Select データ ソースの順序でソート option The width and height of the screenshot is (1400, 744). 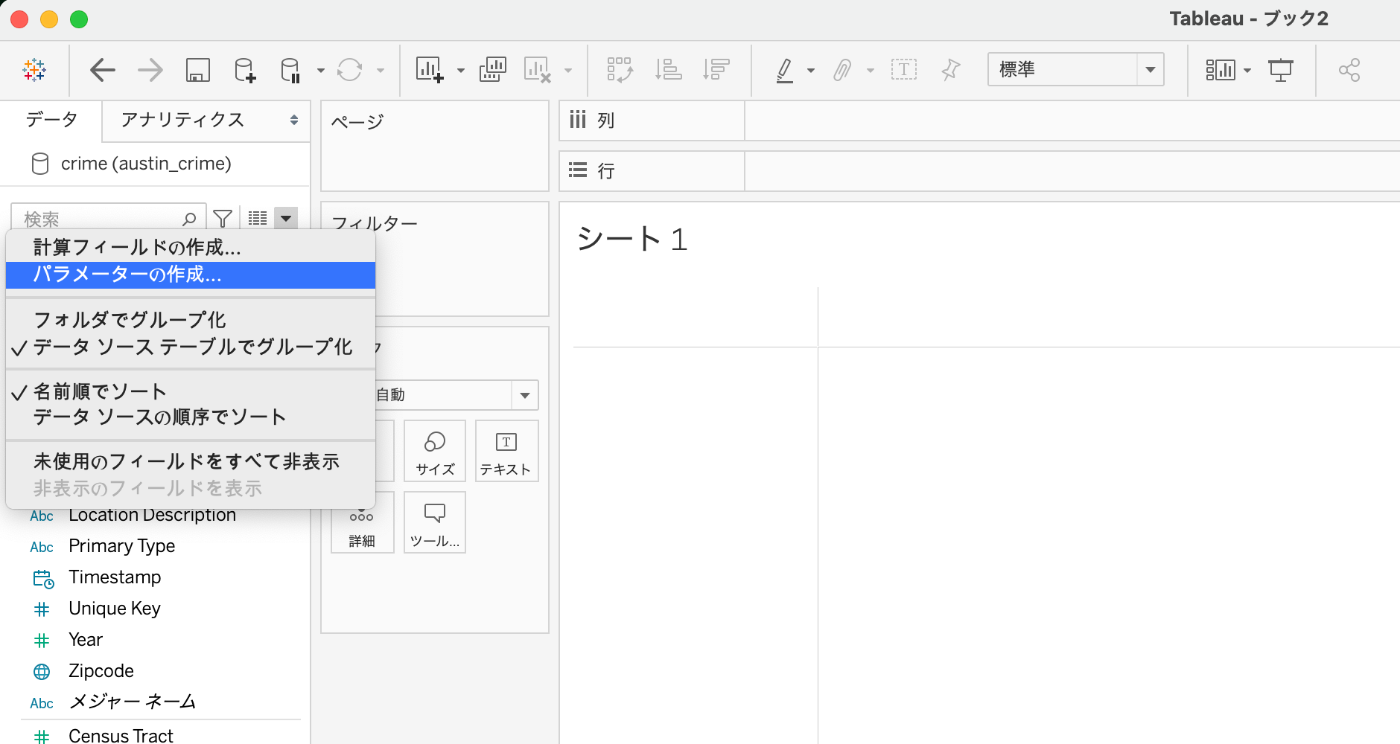[x=190, y=417]
